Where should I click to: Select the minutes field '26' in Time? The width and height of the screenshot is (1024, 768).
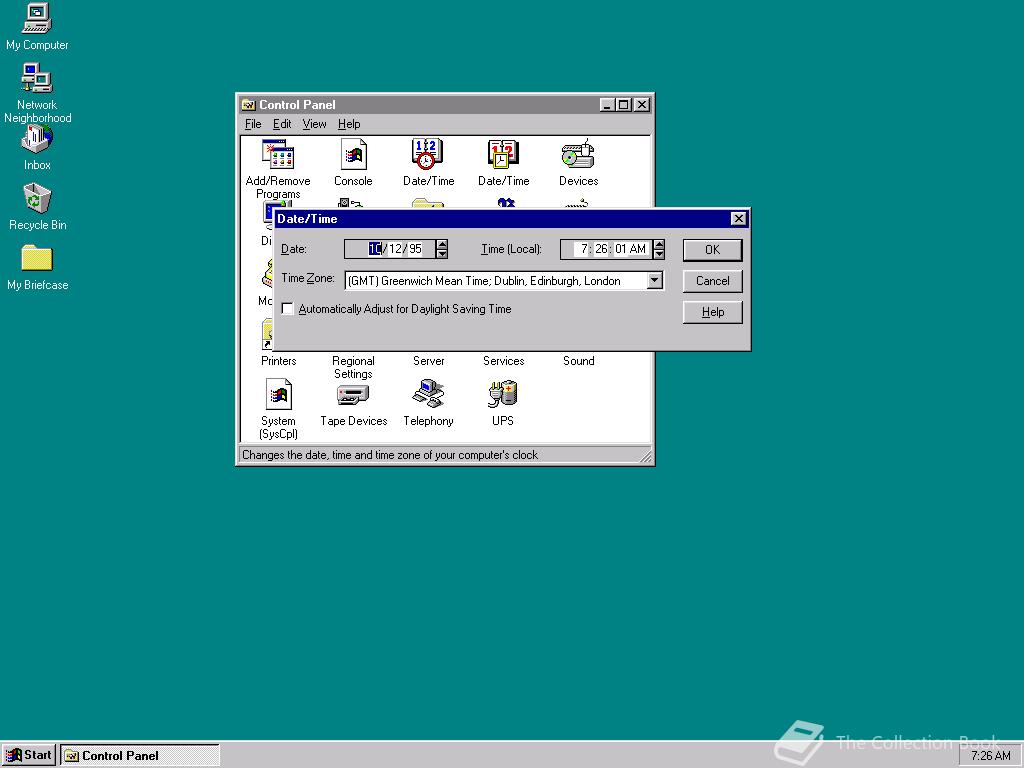[x=601, y=249]
